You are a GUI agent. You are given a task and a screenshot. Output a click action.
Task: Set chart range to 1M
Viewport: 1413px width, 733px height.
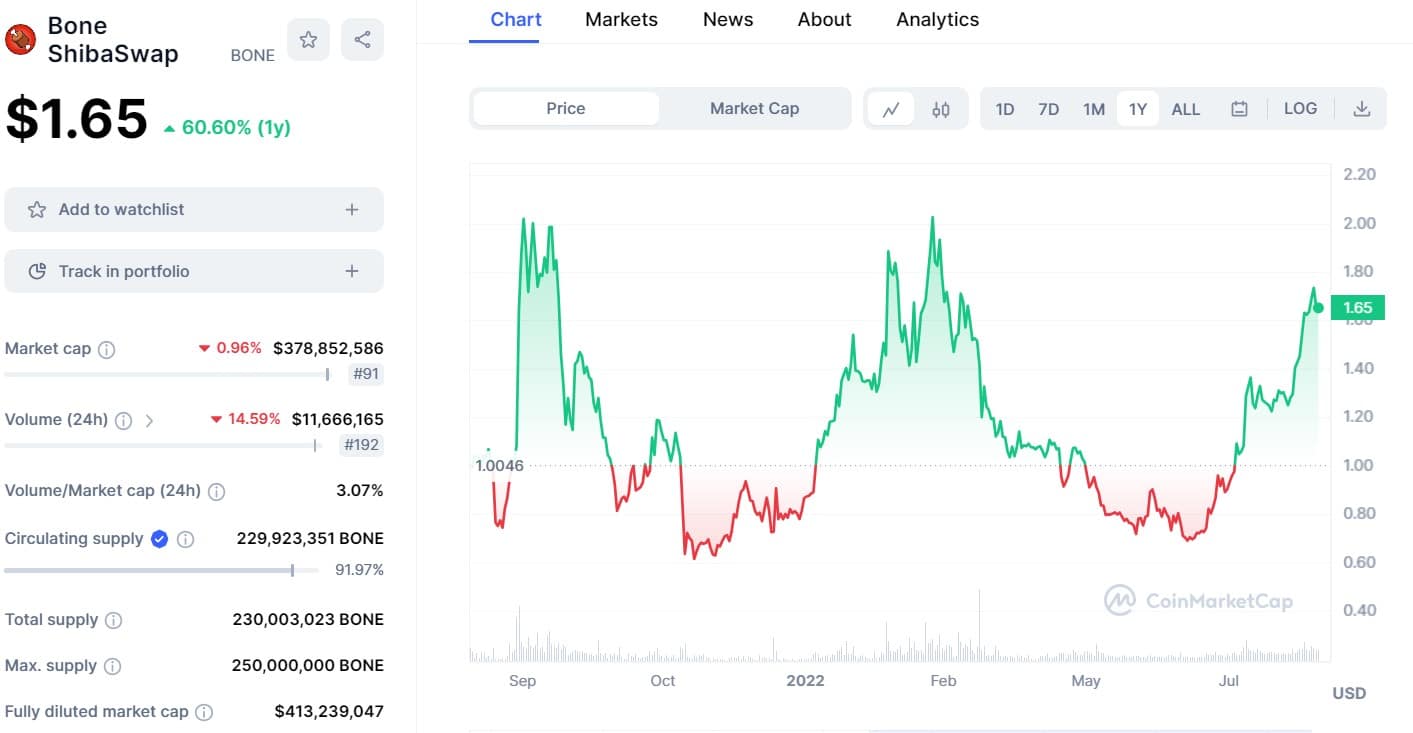[1093, 109]
